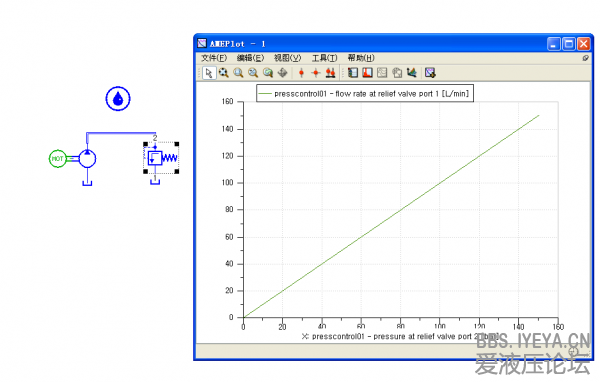Click the export plot icon at toolbar end
The width and height of the screenshot is (600, 382).
click(430, 73)
